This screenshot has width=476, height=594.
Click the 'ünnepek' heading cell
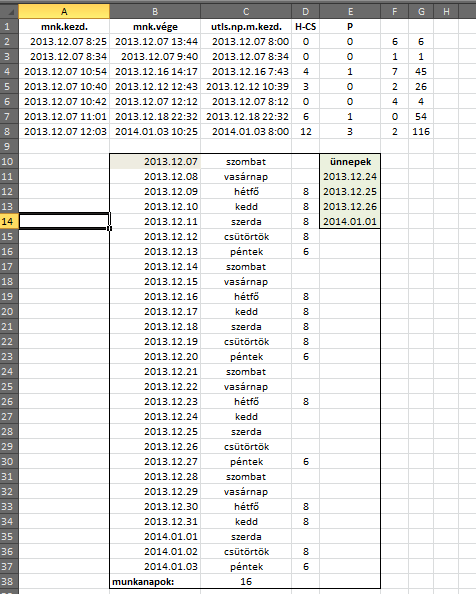tap(350, 162)
